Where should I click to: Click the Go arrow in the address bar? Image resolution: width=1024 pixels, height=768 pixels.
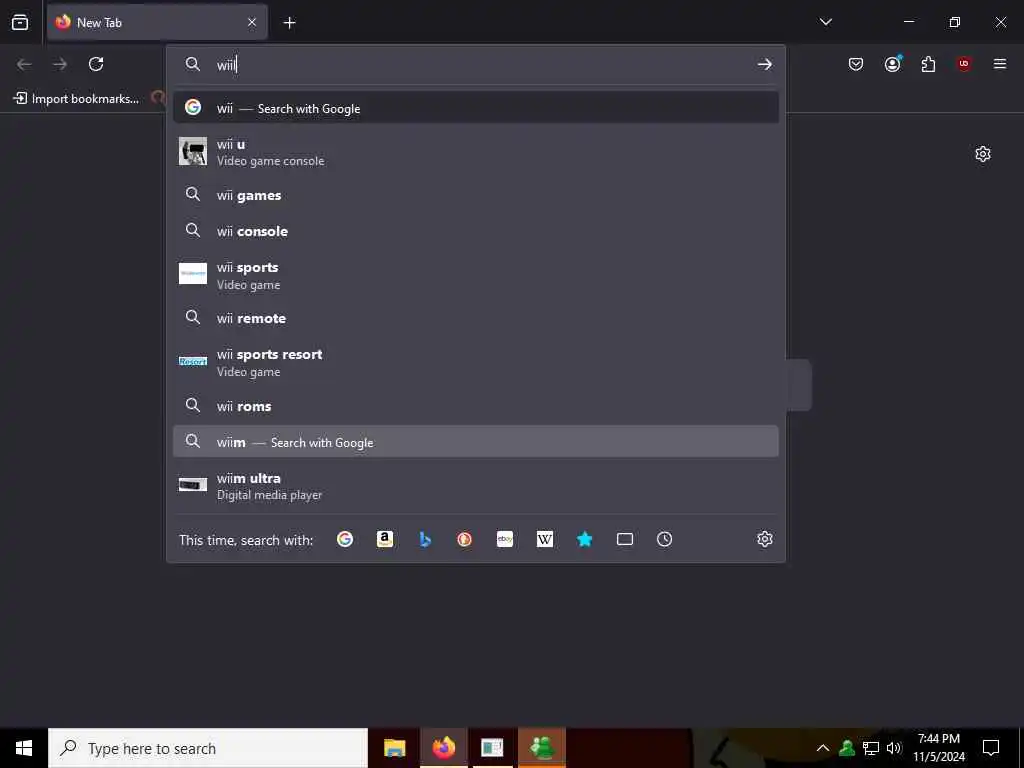coord(765,64)
